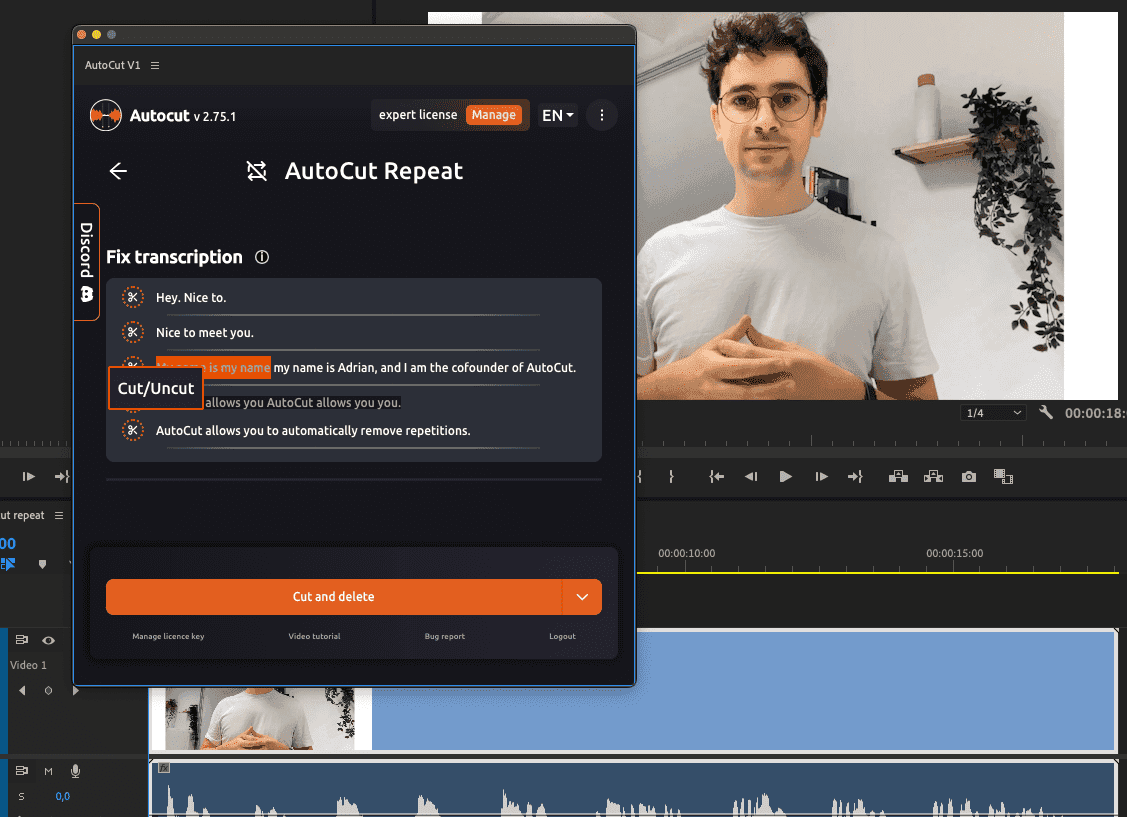
Task: Click the Logout link
Action: [562, 636]
